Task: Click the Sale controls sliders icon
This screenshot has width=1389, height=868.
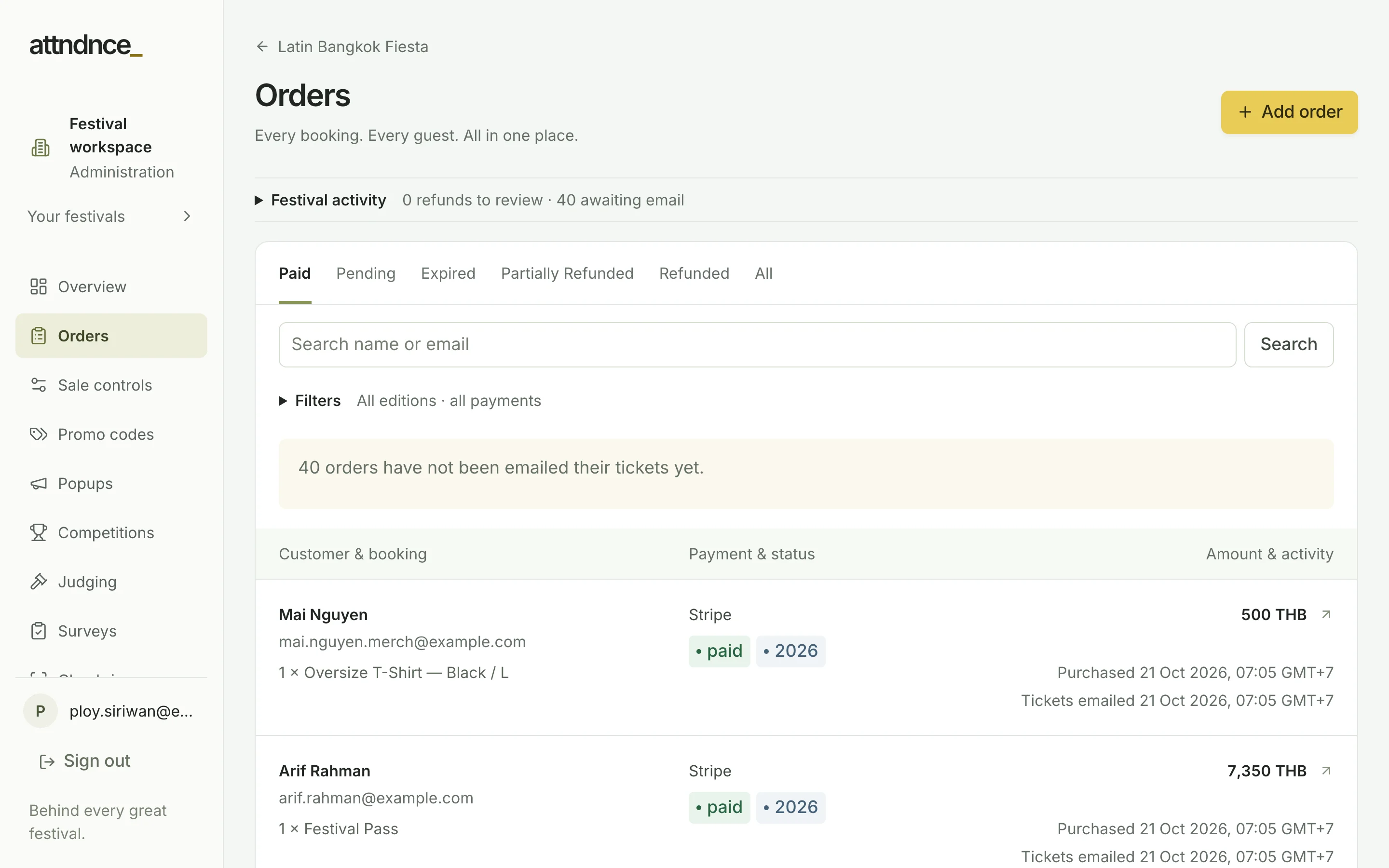Action: [x=39, y=385]
